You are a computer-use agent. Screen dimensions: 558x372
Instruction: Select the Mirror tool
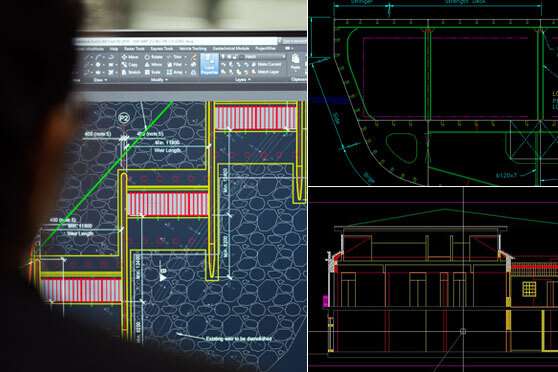tap(153, 65)
